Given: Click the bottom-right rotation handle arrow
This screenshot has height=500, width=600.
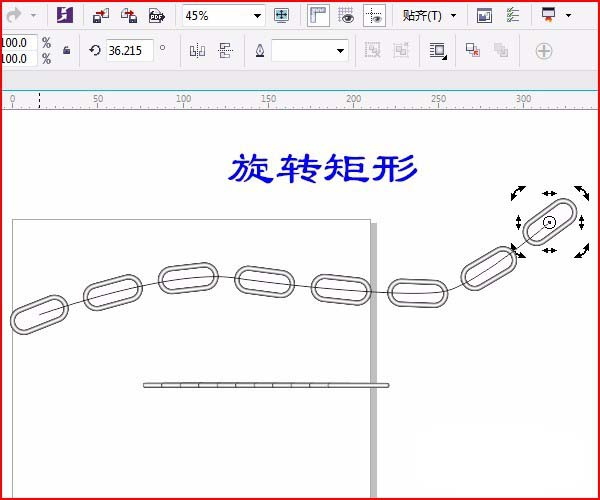Looking at the screenshot, I should [582, 251].
